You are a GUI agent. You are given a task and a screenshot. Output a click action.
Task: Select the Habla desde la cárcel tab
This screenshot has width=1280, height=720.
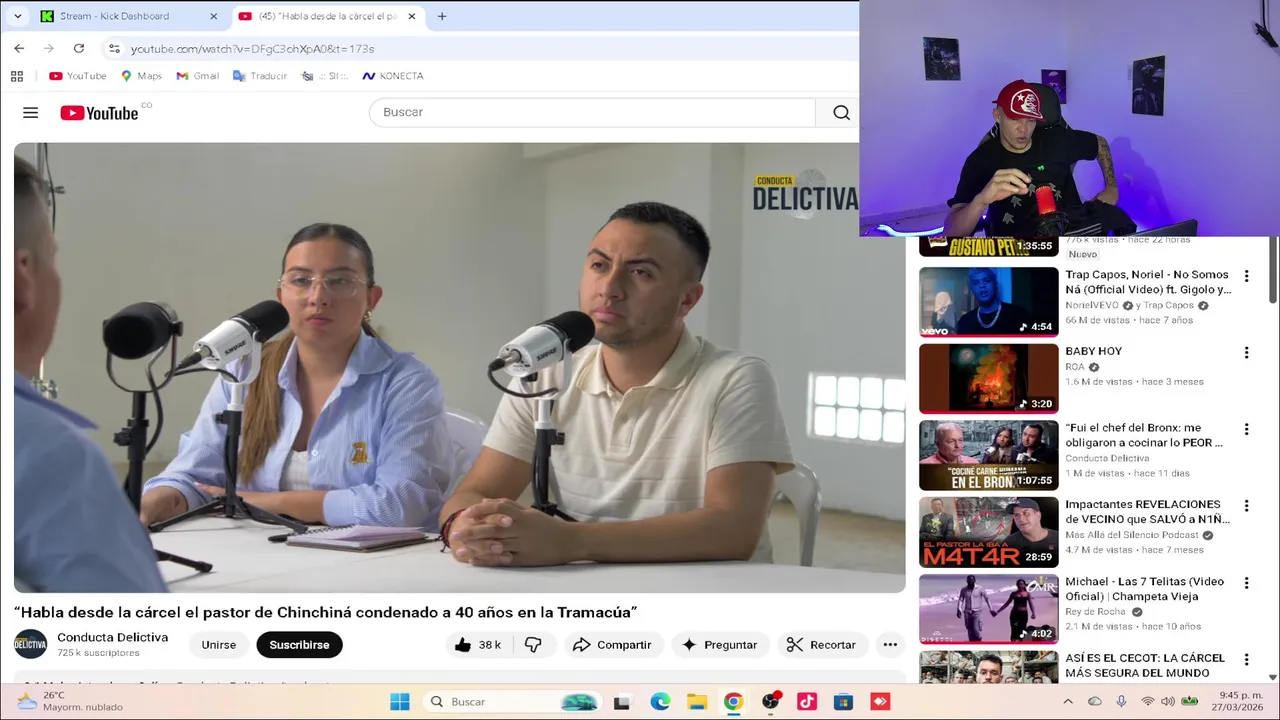pos(327,16)
